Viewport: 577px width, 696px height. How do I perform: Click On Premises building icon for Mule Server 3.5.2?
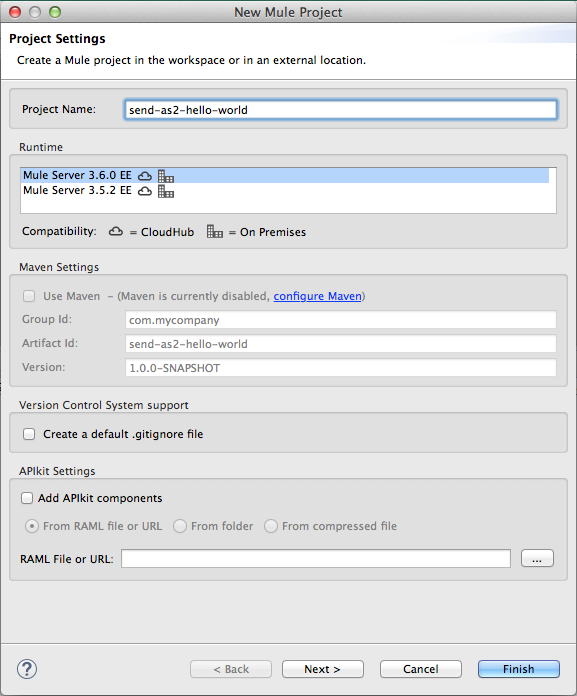coord(166,191)
